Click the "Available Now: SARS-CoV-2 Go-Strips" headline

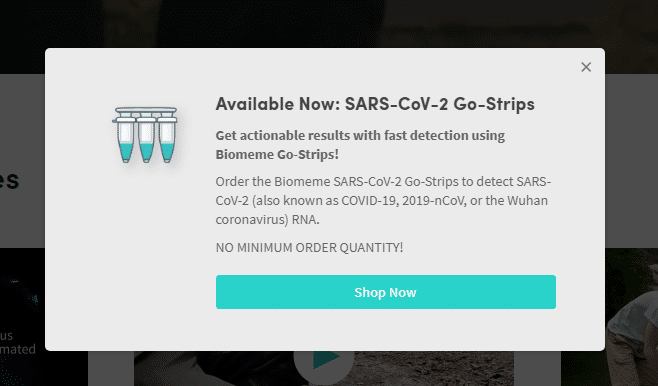coord(375,104)
